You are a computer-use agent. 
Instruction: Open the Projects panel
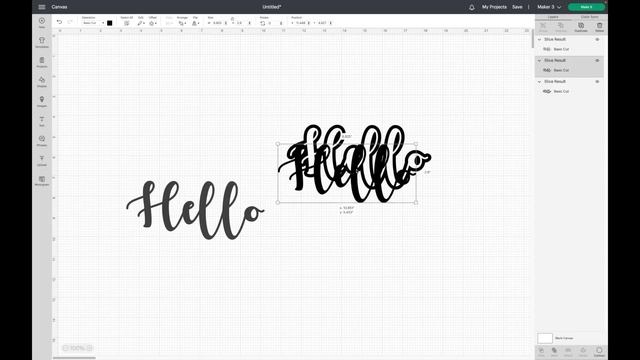[x=42, y=62]
